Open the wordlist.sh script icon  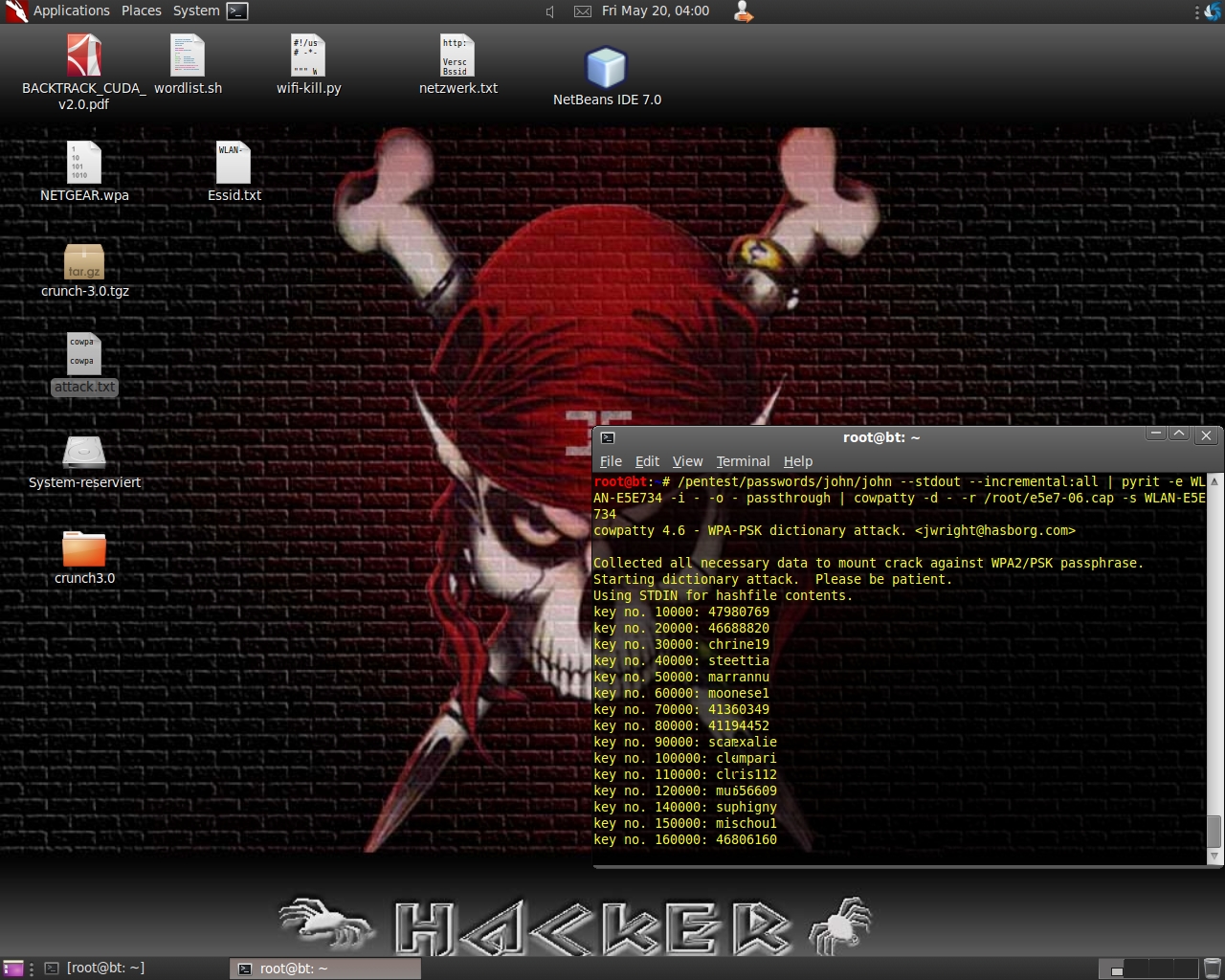188,56
